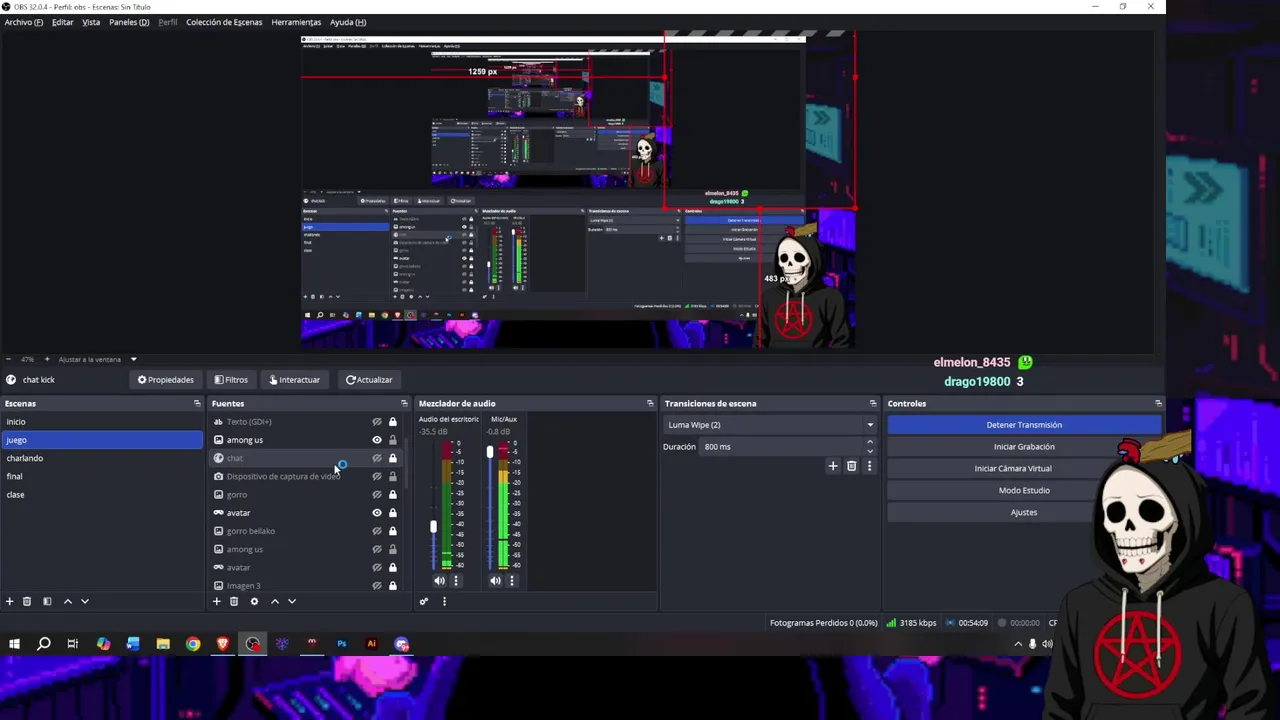Screen dimensions: 1280x720
Task: Open advanced audio properties gears icon in mixer
Action: [x=424, y=601]
